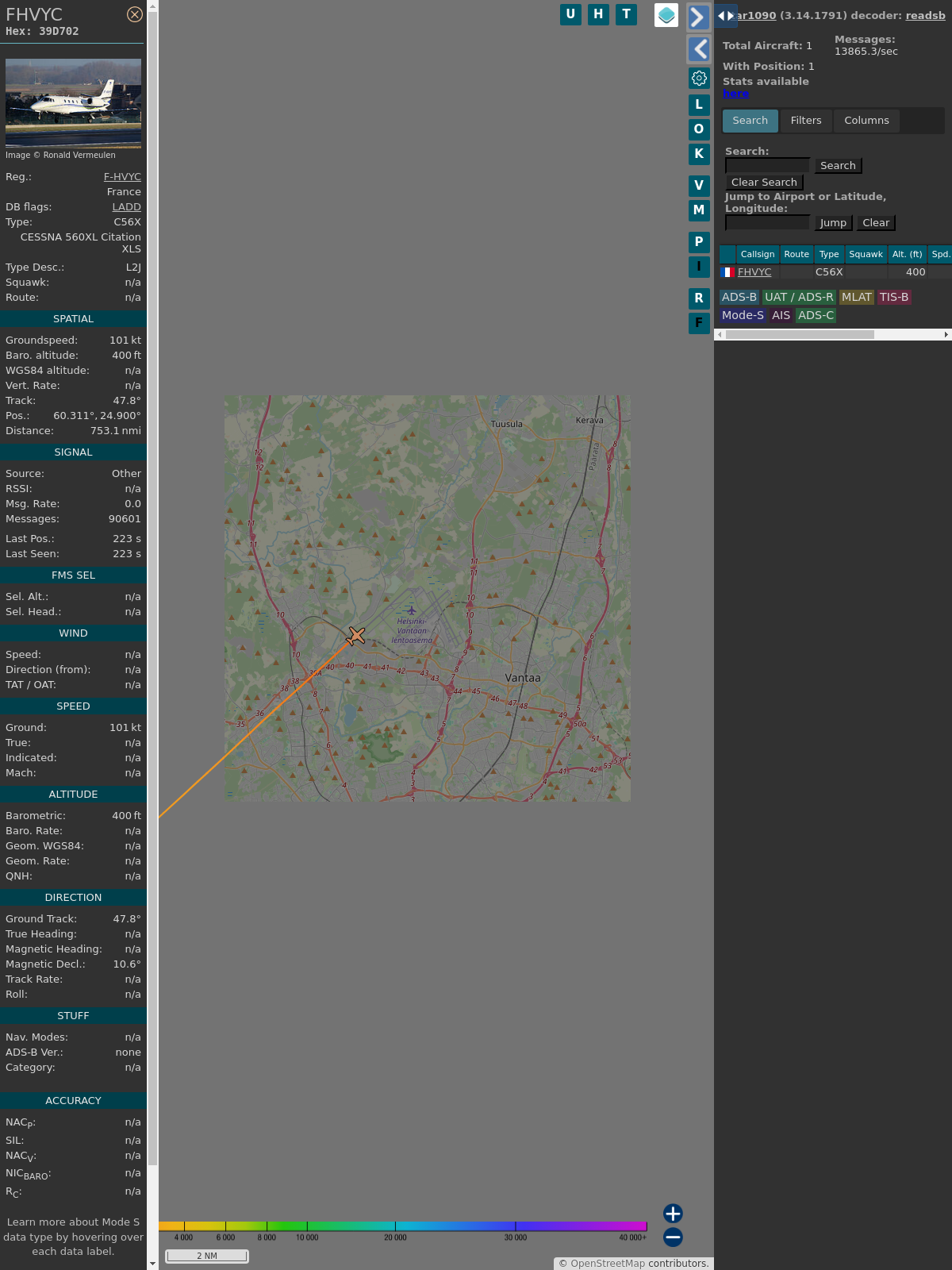
Task: Switch to the Columns tab
Action: pos(866,121)
